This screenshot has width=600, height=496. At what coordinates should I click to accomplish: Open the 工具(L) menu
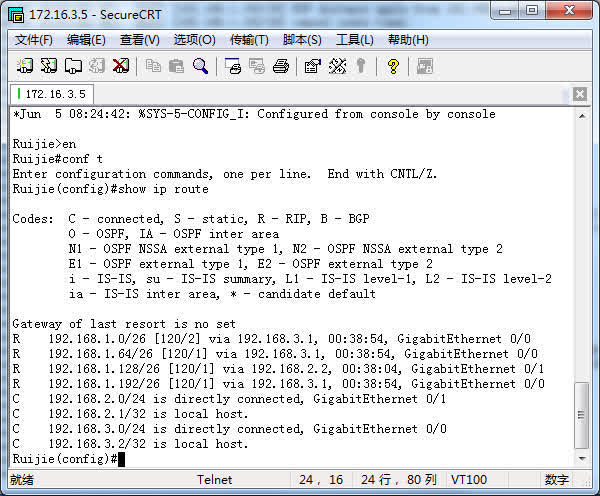(354, 40)
